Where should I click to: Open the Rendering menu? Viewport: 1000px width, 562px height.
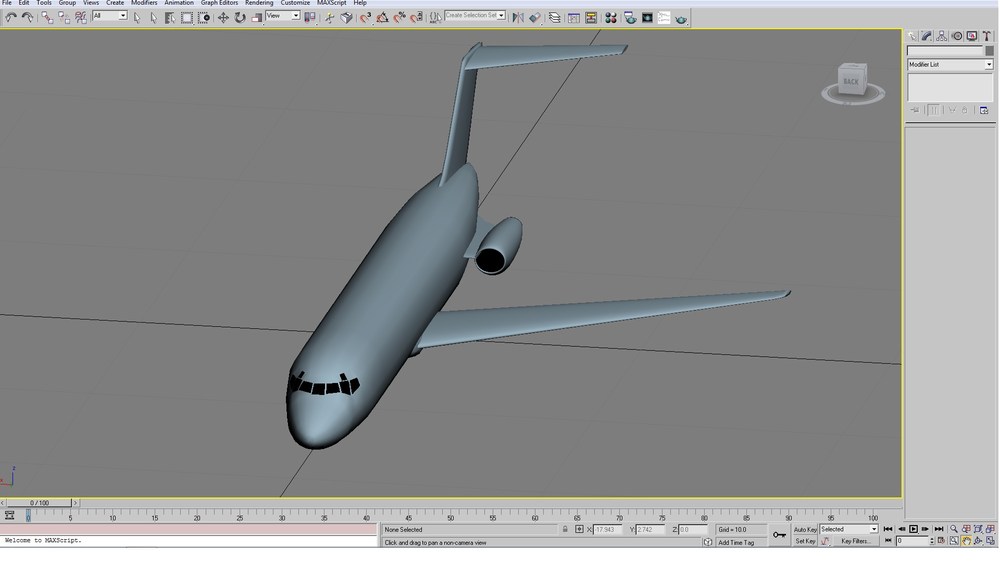[259, 3]
